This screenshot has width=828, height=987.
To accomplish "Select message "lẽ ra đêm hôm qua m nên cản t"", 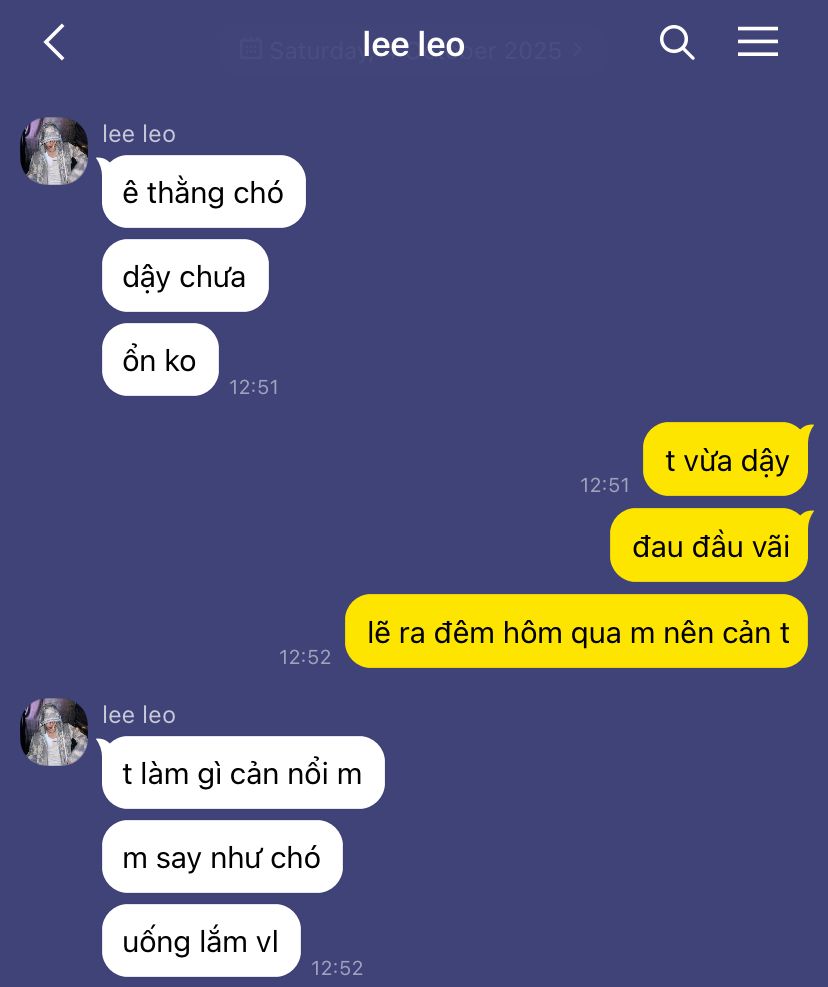I will tap(577, 631).
